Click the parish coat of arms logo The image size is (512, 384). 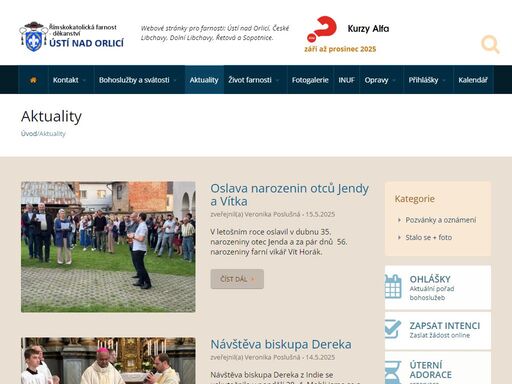pos(33,37)
